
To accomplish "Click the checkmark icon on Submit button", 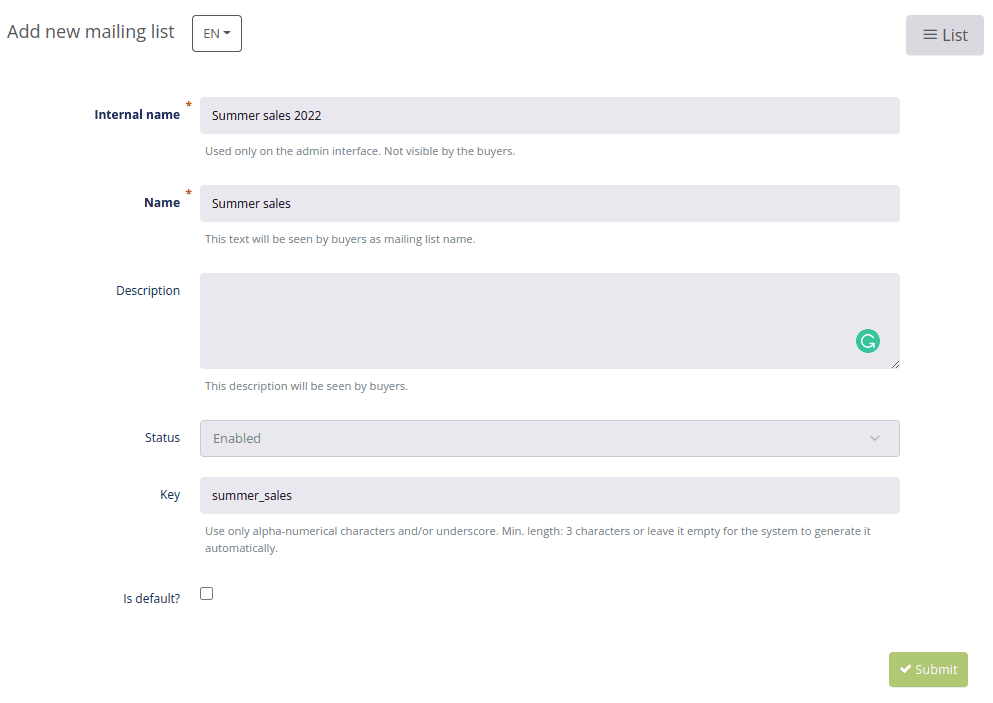I will click(x=906, y=669).
